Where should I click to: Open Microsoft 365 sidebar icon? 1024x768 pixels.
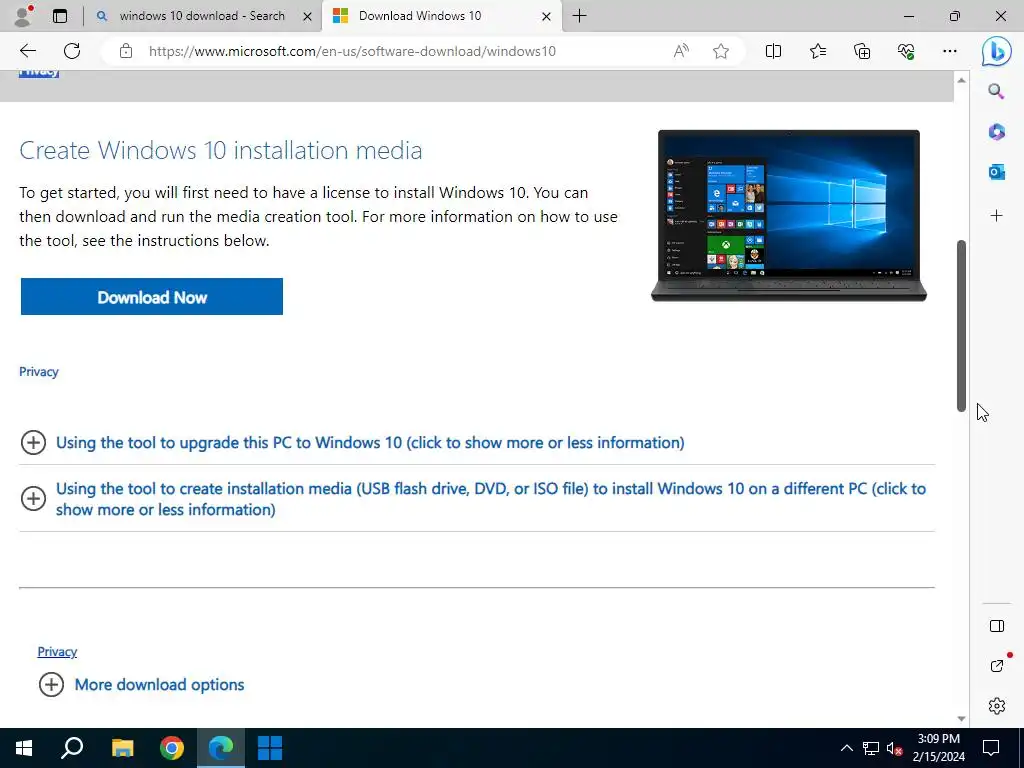[997, 132]
